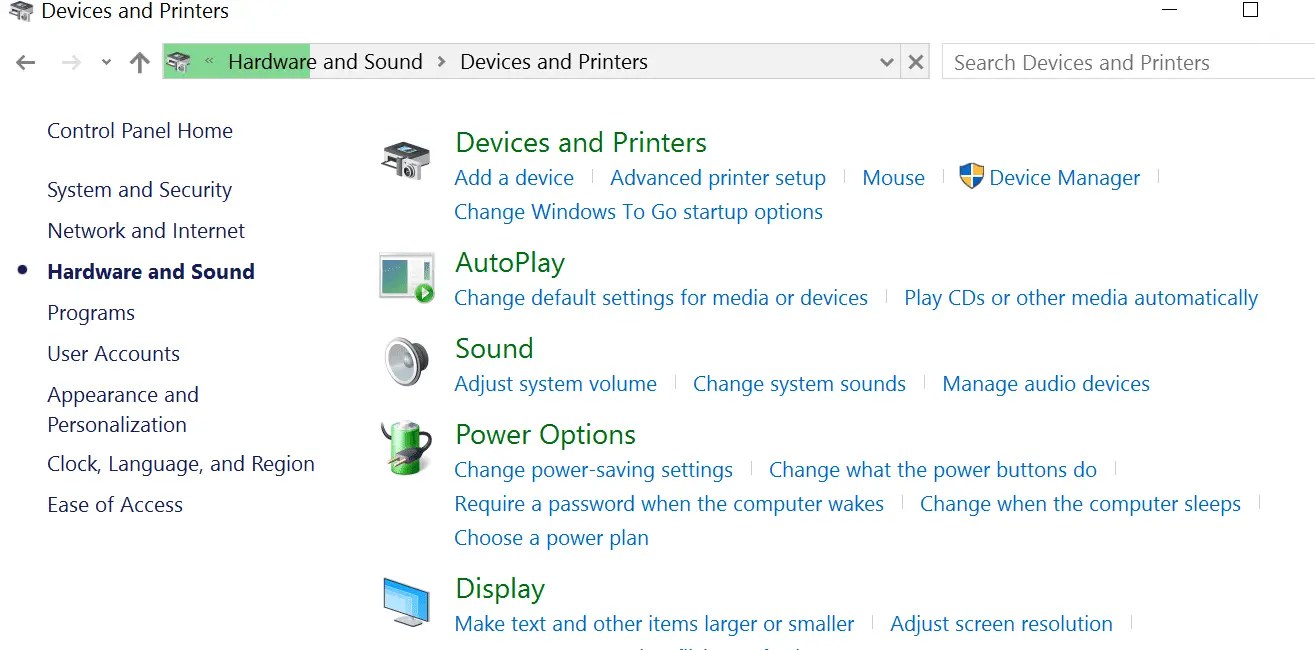This screenshot has width=1315, height=650.
Task: Open Network and Internet from the sidebar
Action: tap(145, 230)
